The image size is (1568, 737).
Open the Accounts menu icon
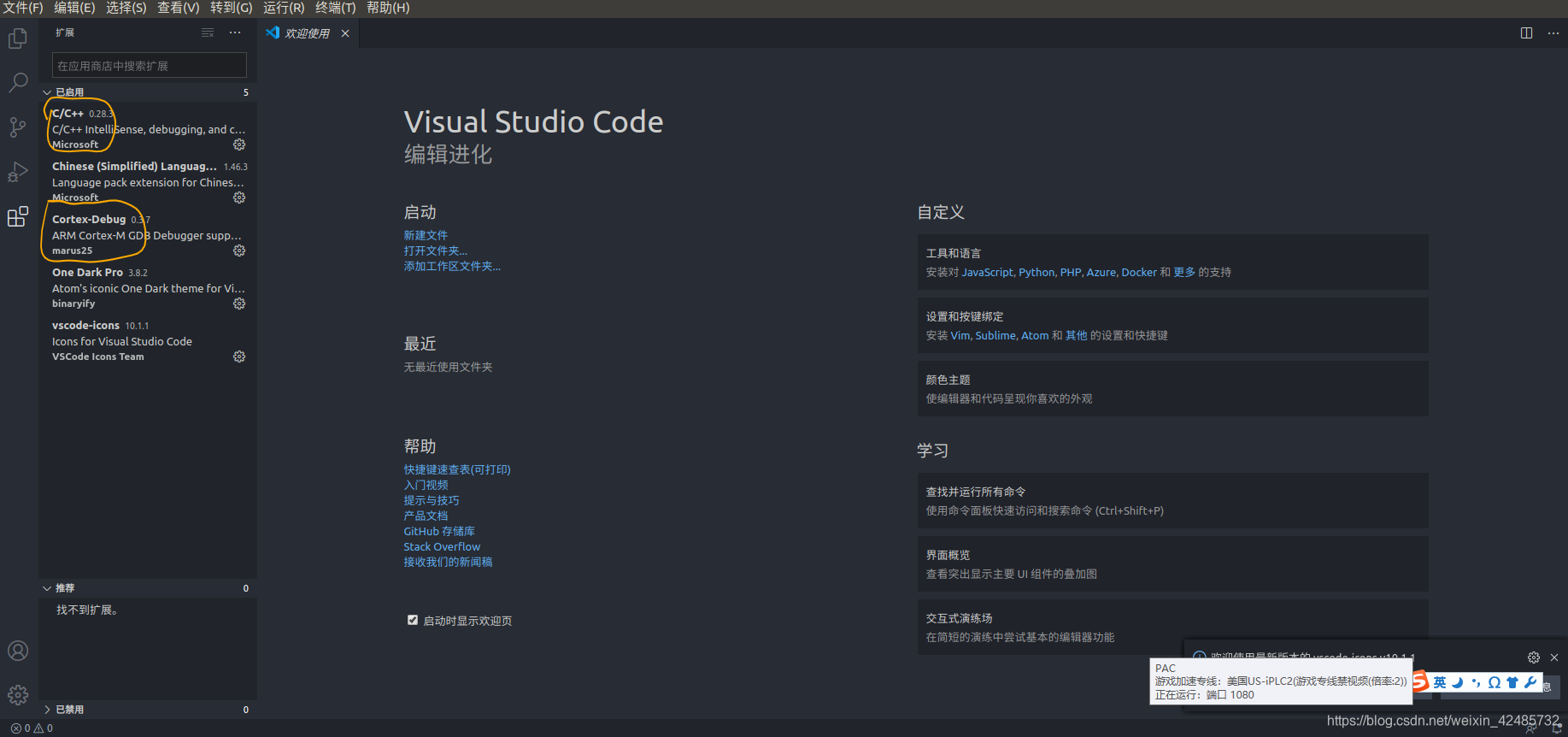tap(18, 651)
